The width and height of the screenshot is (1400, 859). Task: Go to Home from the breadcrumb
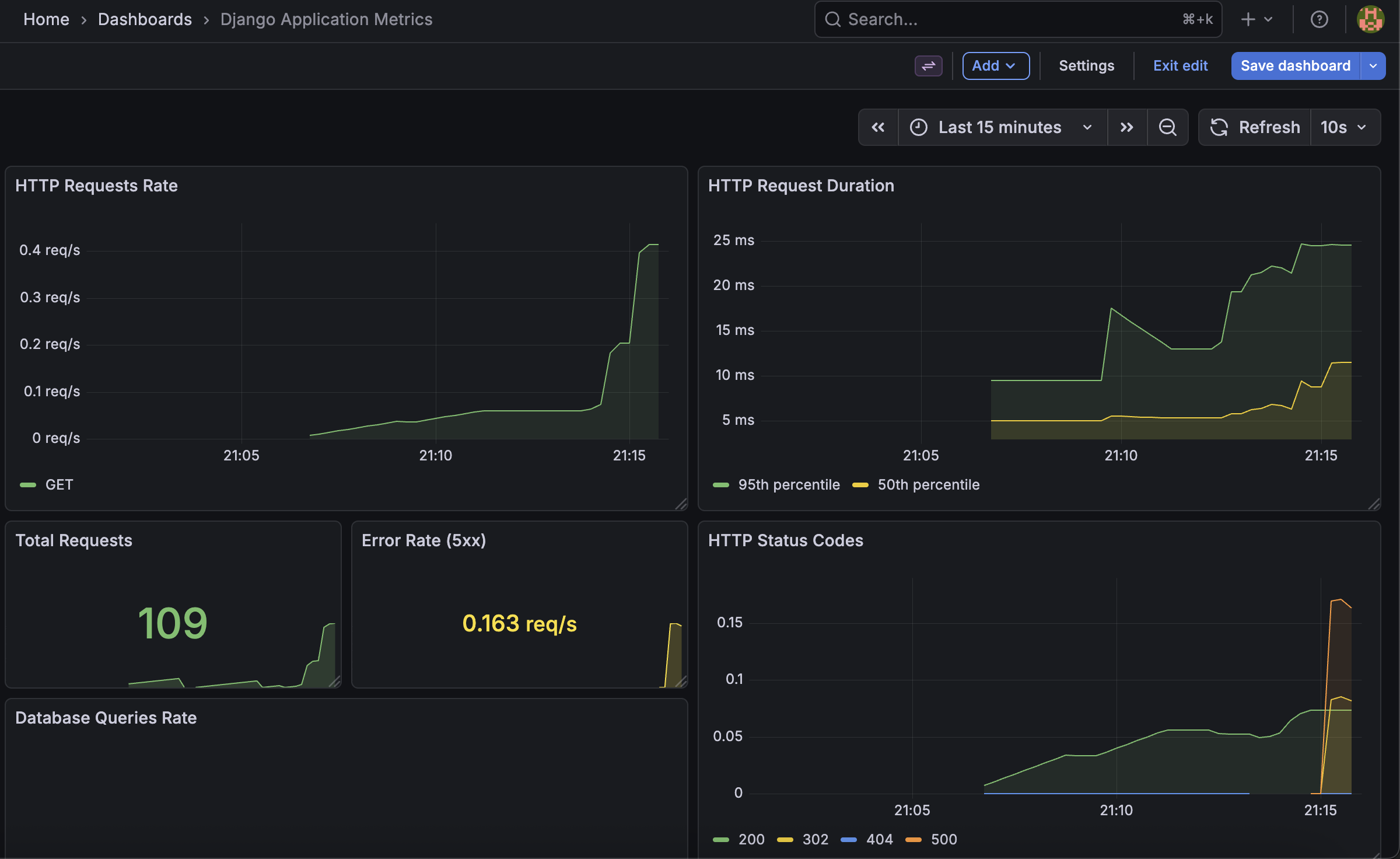[46, 19]
